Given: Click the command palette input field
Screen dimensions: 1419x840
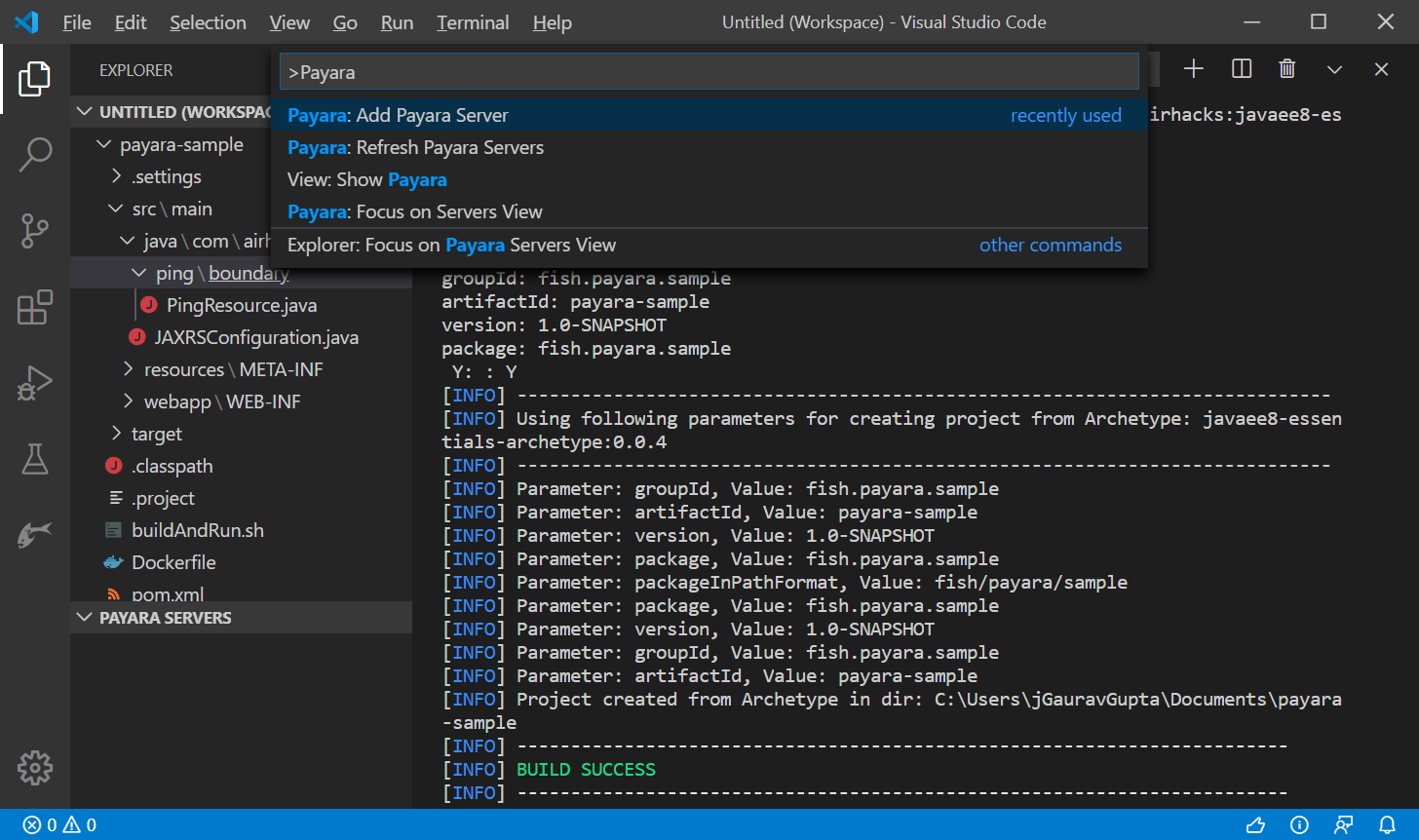Looking at the screenshot, I should click(709, 72).
